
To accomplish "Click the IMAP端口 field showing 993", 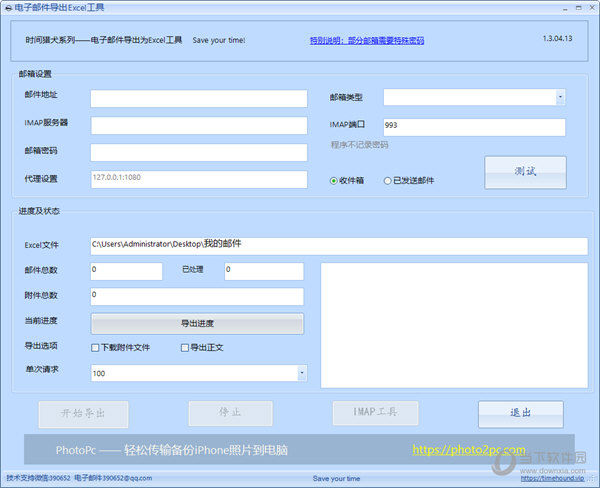I will click(x=474, y=127).
